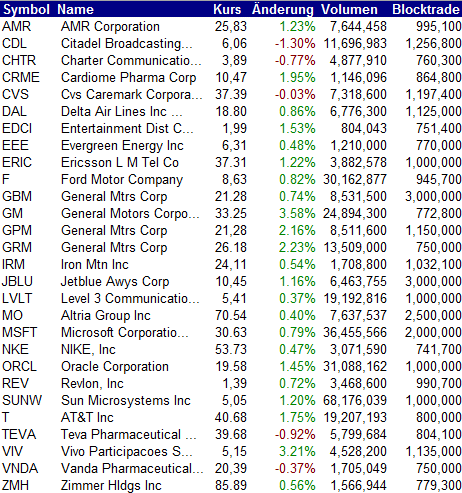
Task: Click the Altria Group Inc name
Action: pos(106,315)
